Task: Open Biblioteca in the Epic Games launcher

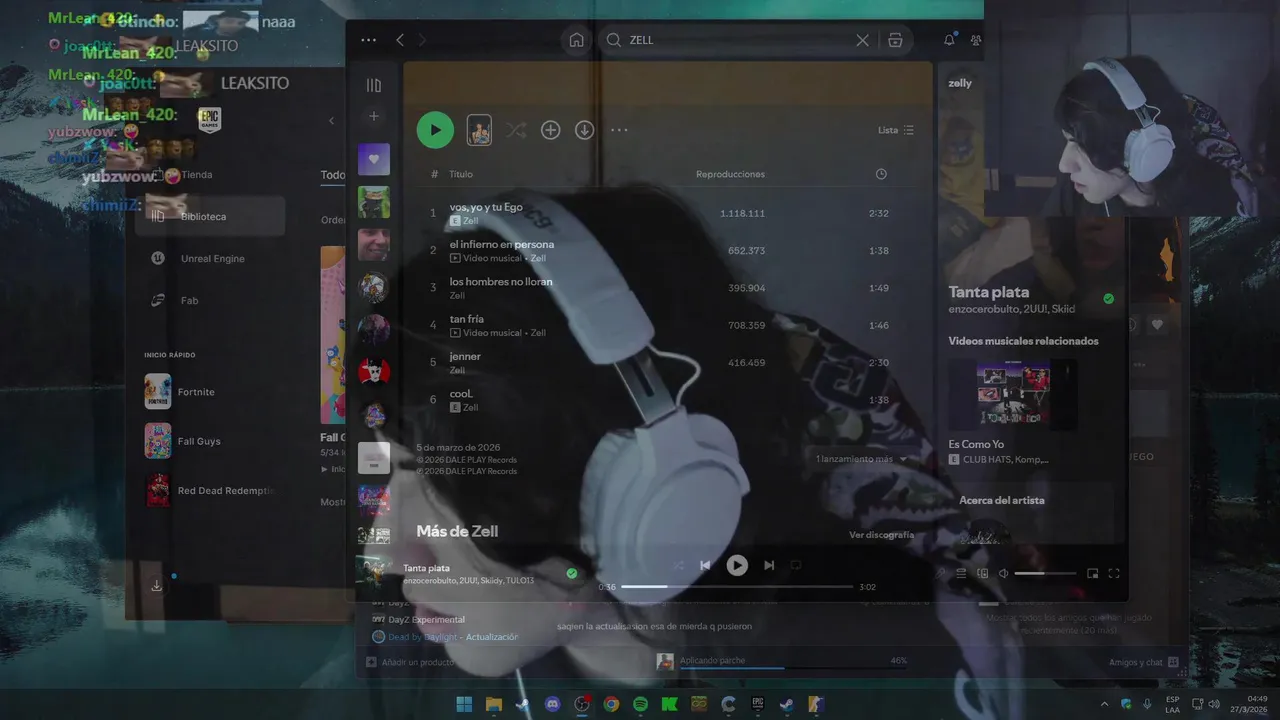Action: click(x=210, y=216)
